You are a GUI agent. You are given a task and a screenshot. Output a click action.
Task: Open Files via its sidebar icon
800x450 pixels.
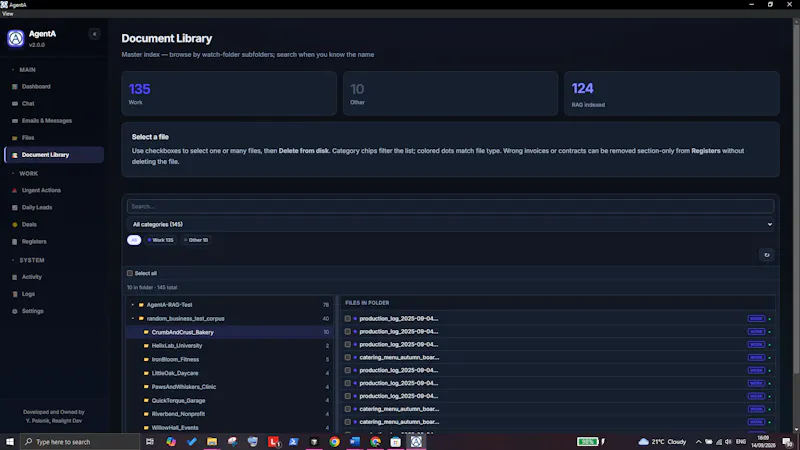pos(15,138)
